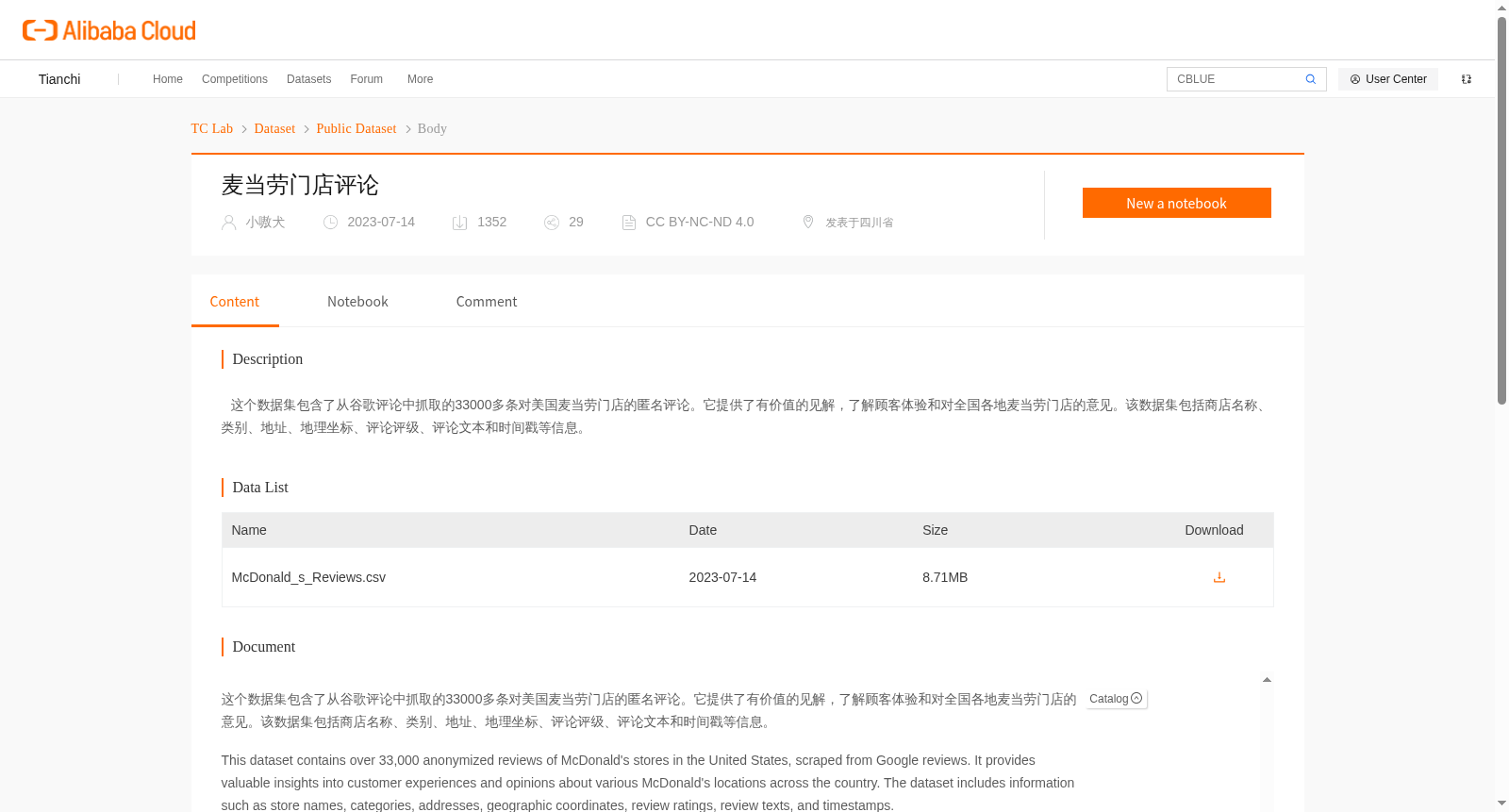Click the document panel scroll-up arrow
The height and width of the screenshot is (812, 1509).
(1268, 680)
